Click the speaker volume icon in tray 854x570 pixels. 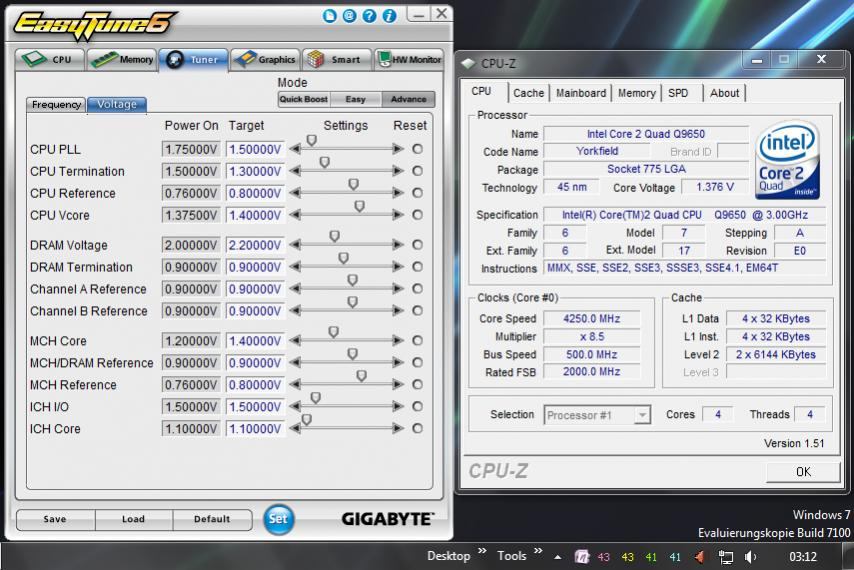(751, 556)
